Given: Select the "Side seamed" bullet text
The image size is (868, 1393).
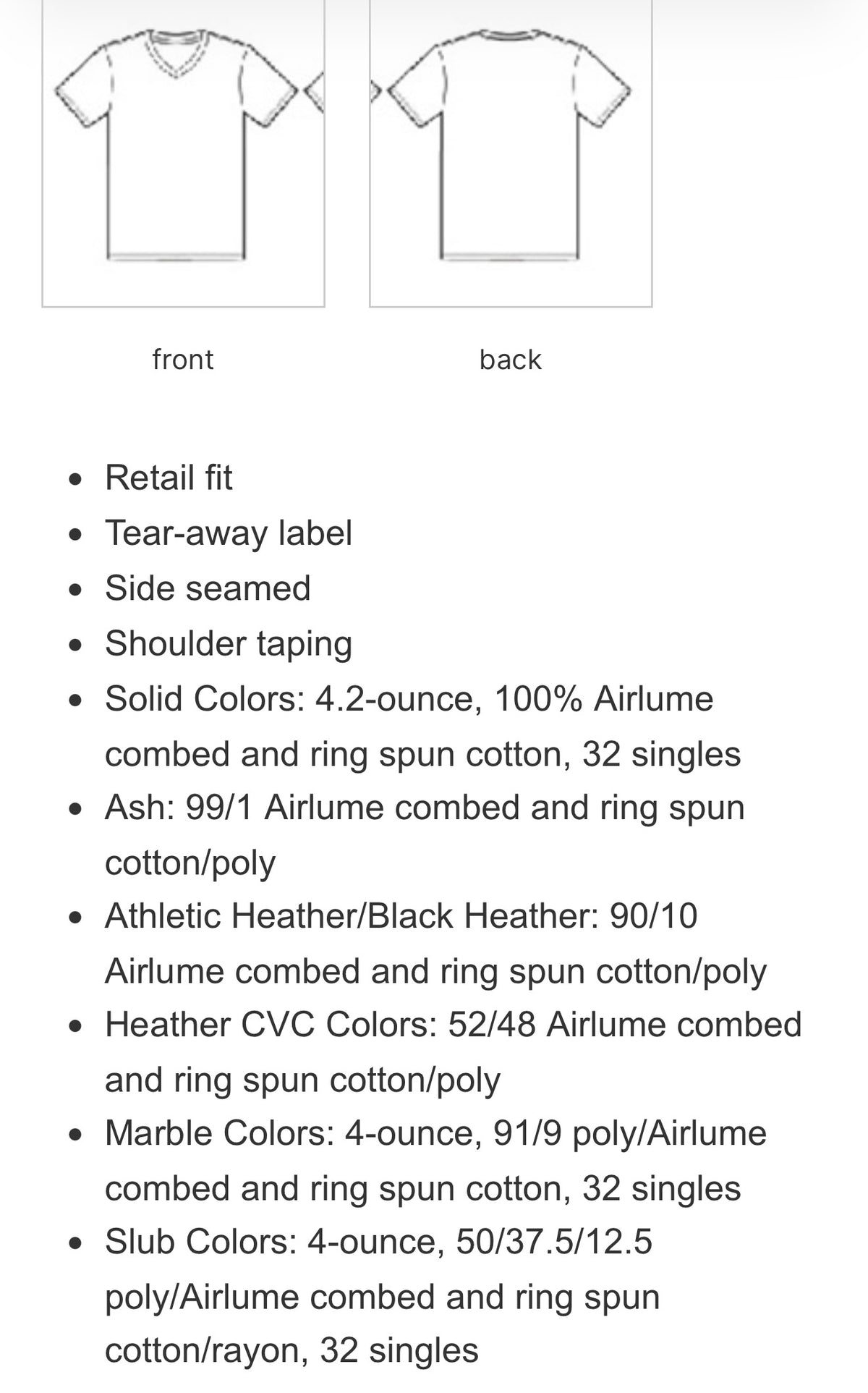Looking at the screenshot, I should click(208, 588).
